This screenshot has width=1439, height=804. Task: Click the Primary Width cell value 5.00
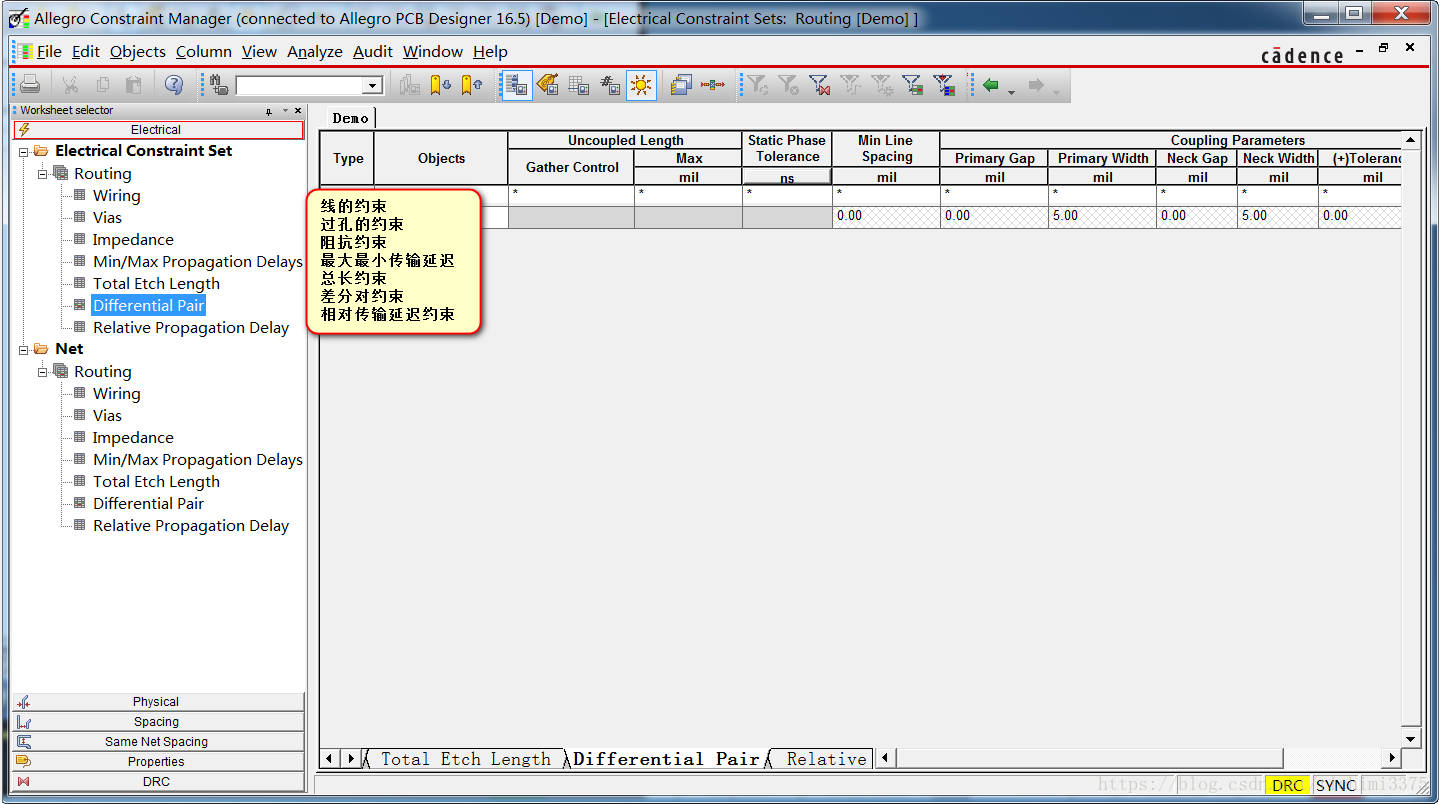(x=1102, y=216)
